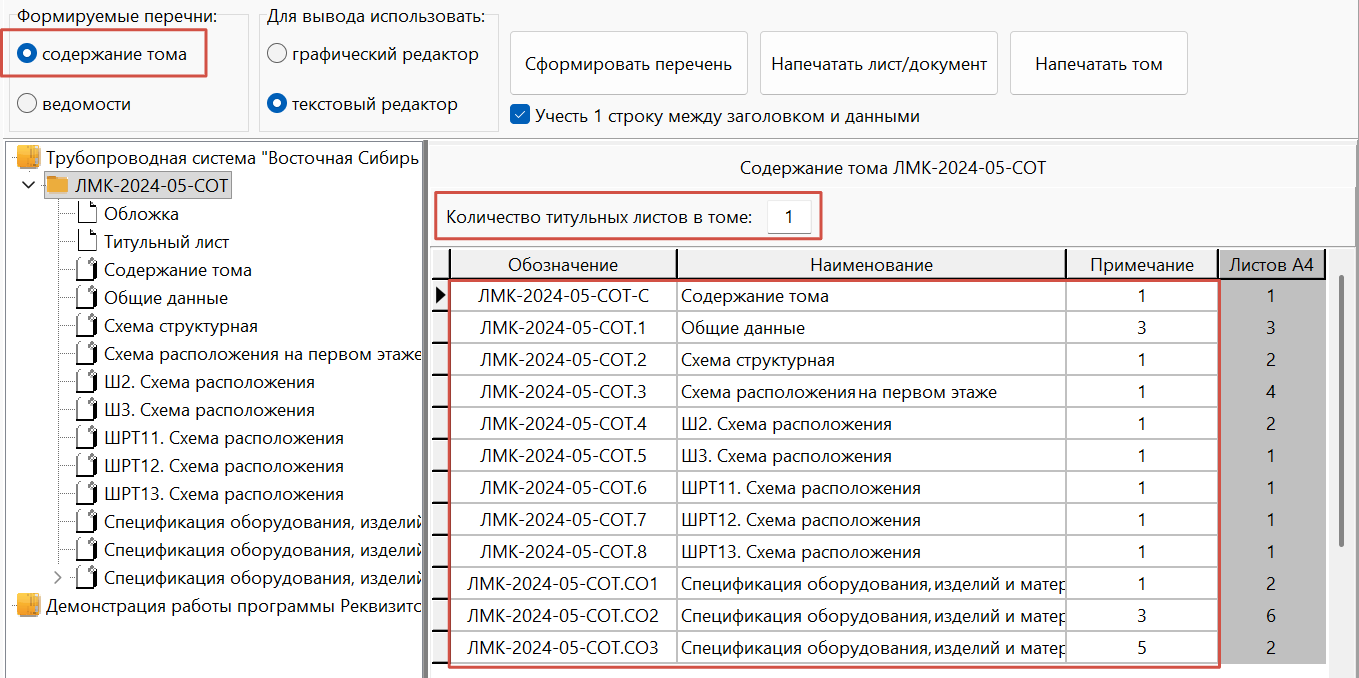This screenshot has width=1359, height=678.
Task: Select the "содержание тома" radio button
Action: pos(28,54)
